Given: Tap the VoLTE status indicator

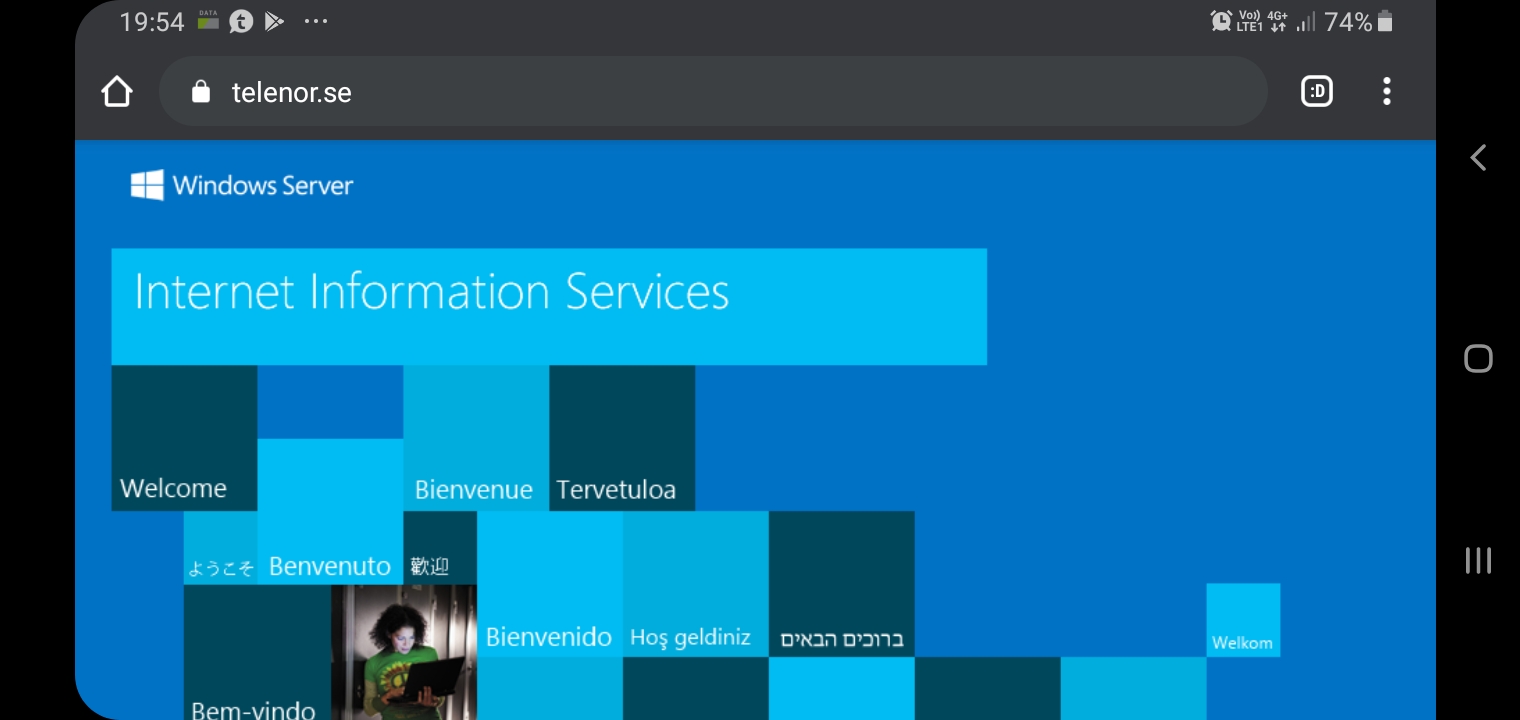Looking at the screenshot, I should pyautogui.click(x=1250, y=21).
